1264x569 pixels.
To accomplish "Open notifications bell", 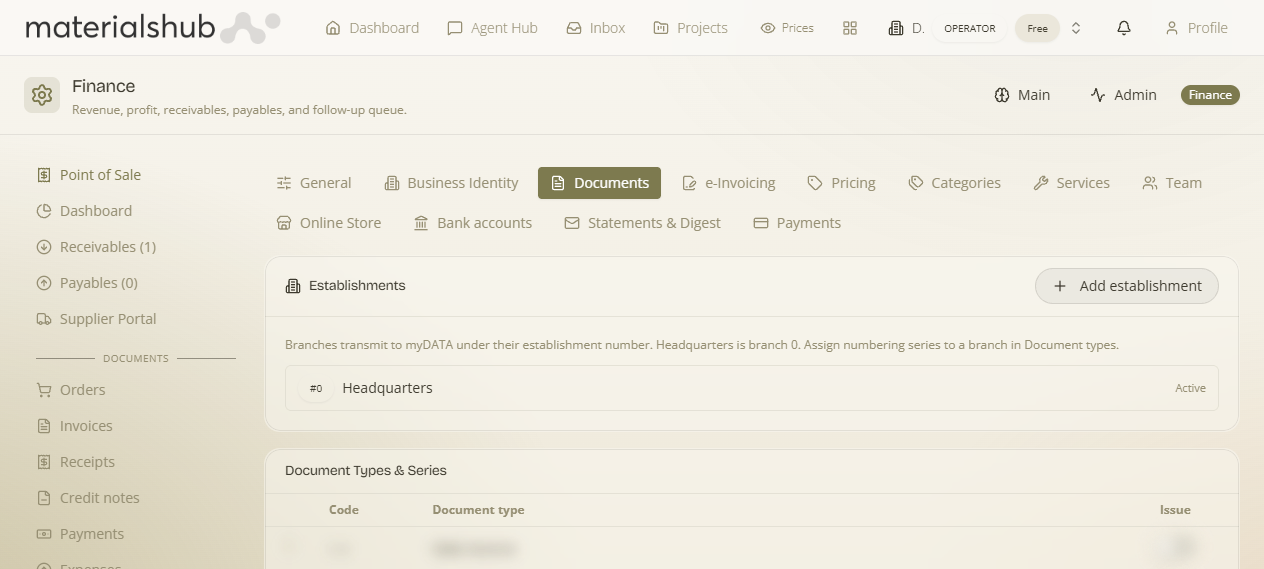I will 1124,28.
